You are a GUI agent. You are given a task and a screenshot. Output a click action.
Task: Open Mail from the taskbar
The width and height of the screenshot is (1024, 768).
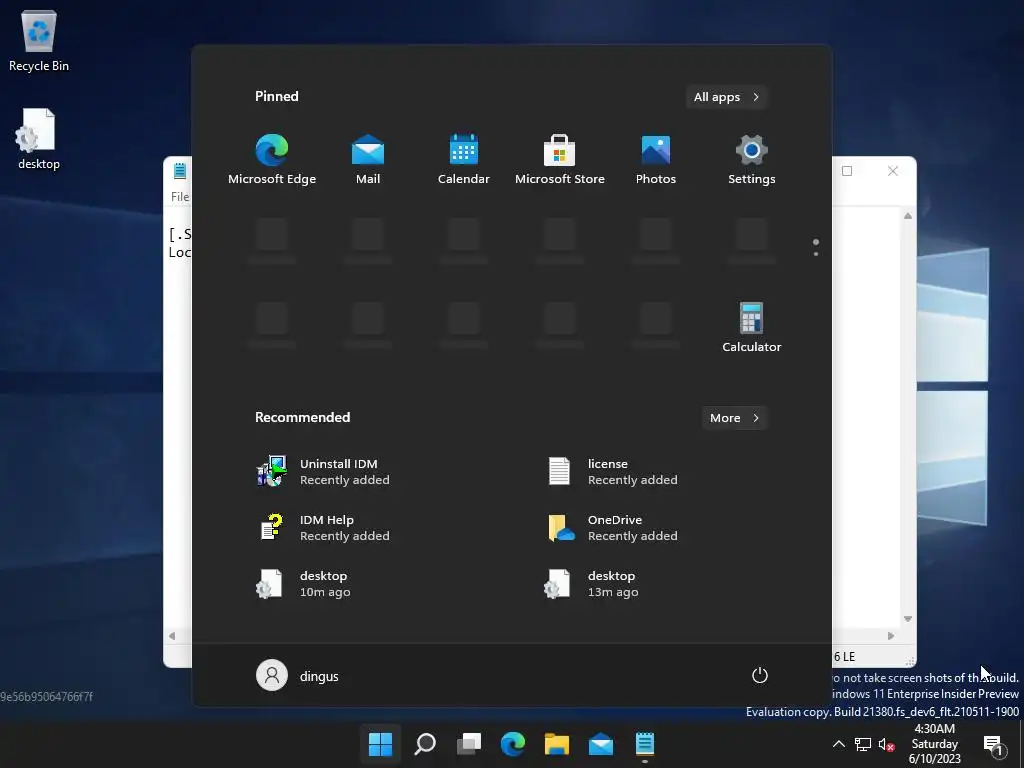click(x=601, y=743)
